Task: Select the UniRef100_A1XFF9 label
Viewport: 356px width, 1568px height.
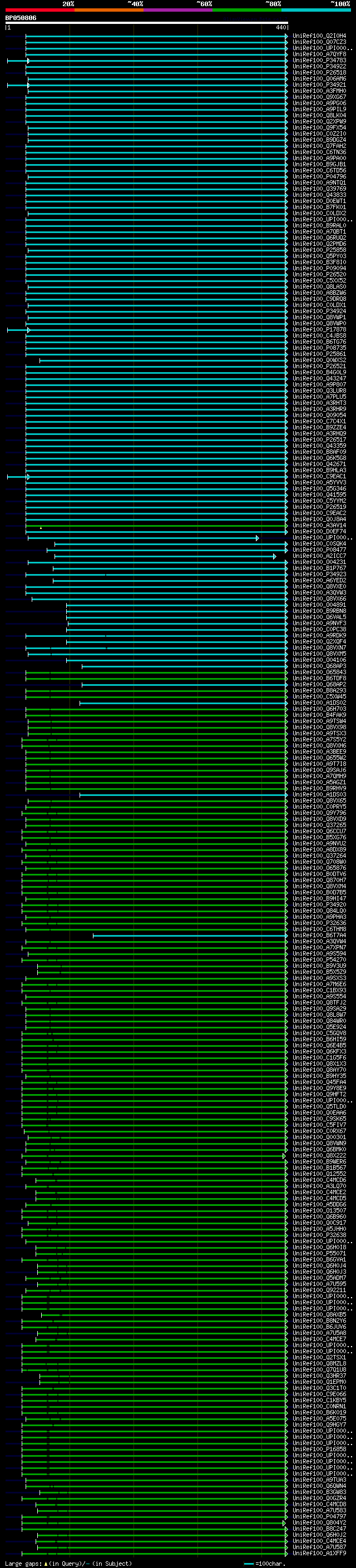Action: click(319, 1554)
